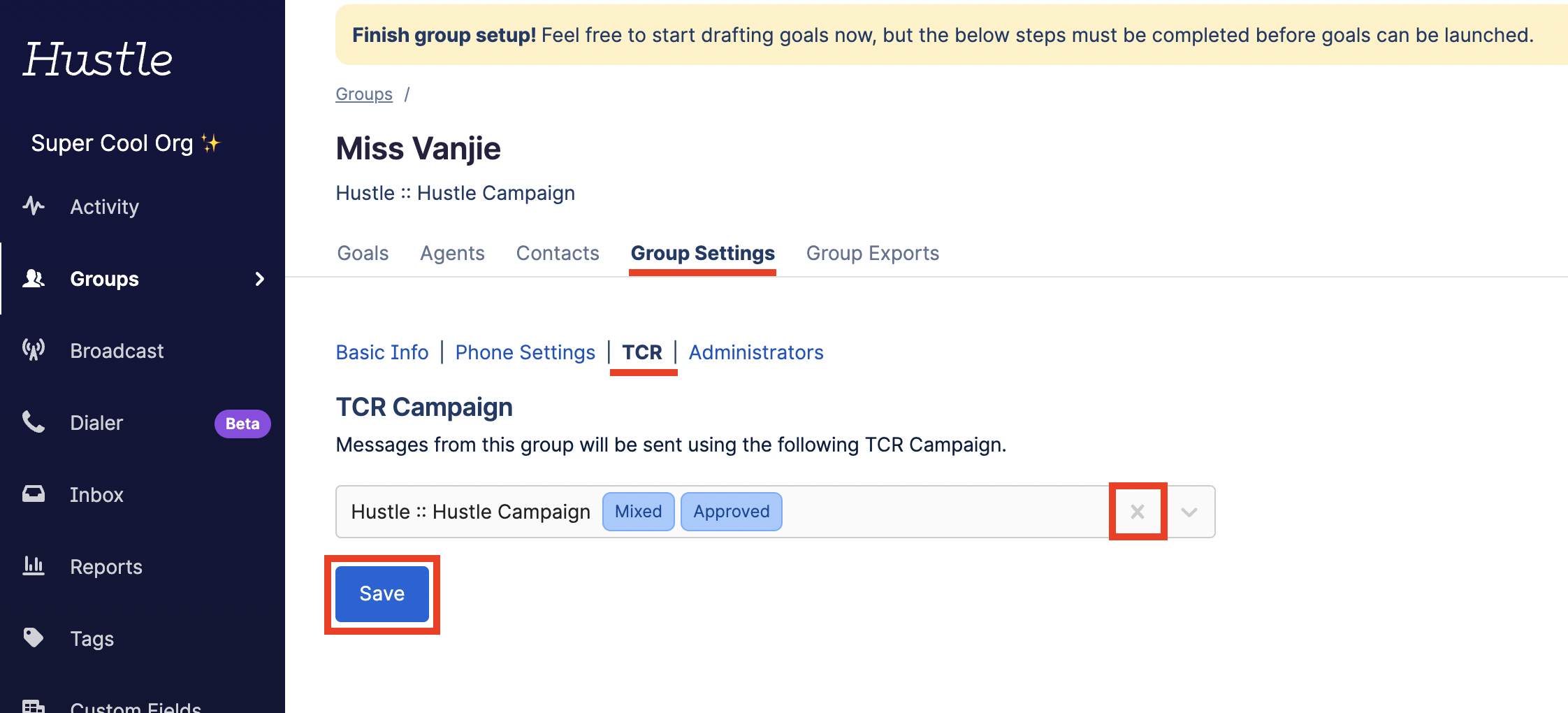
Task: Clear the selected TCR campaign
Action: coord(1137,512)
